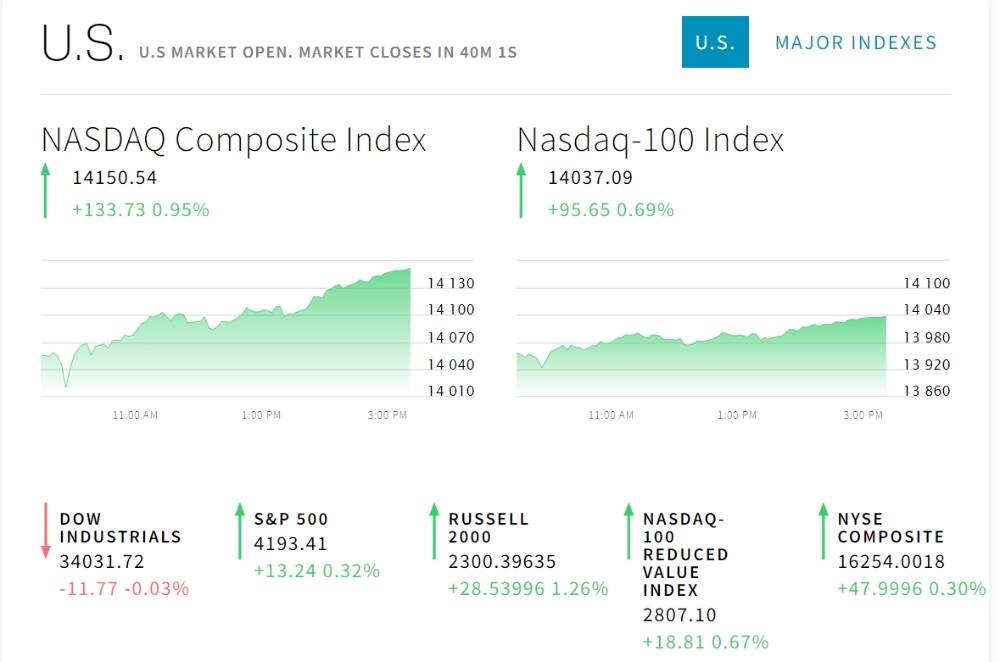Select the U.S. tab
Viewport: 1000px width, 662px height.
[715, 43]
